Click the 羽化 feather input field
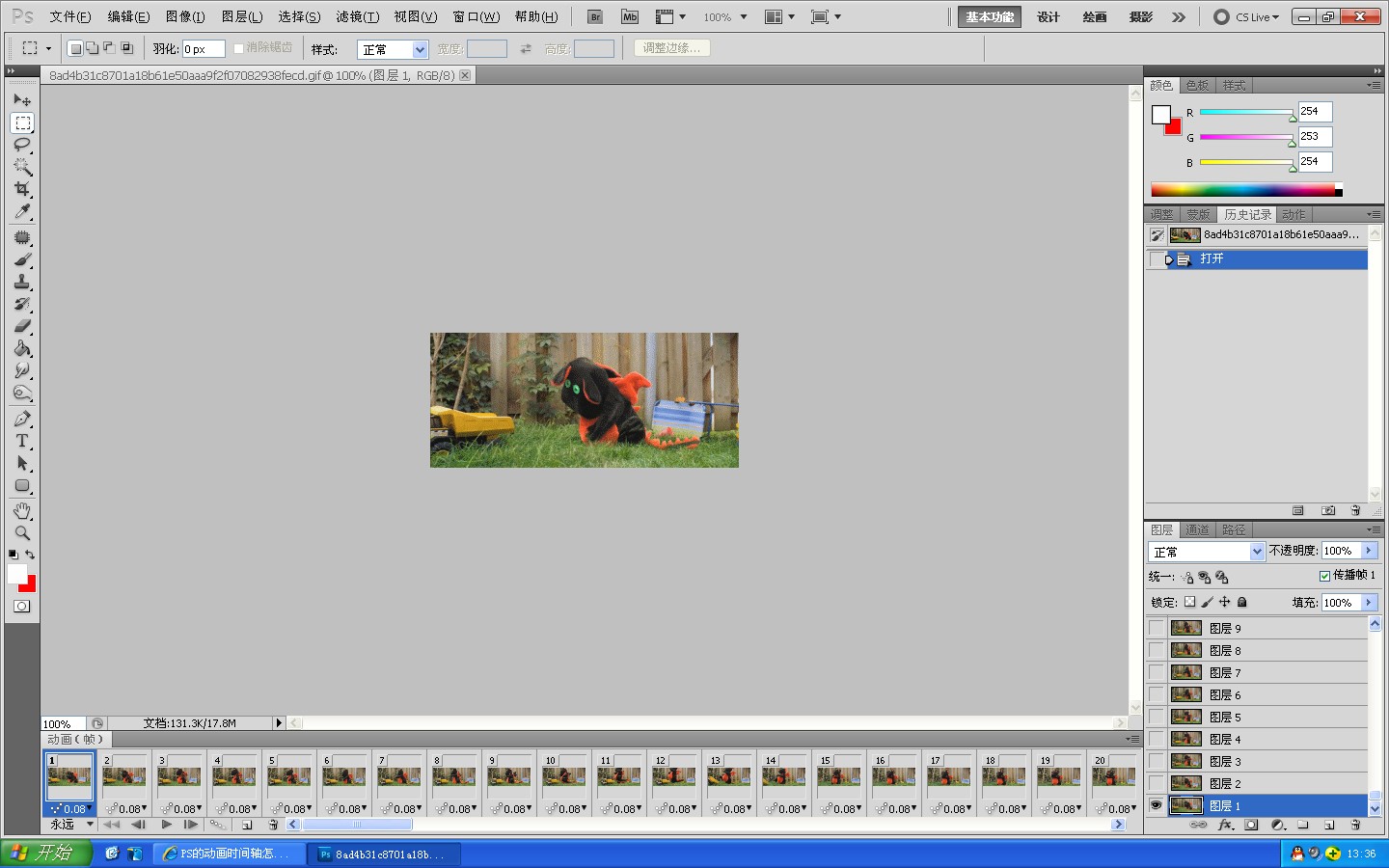Viewport: 1389px width, 868px height. click(204, 49)
